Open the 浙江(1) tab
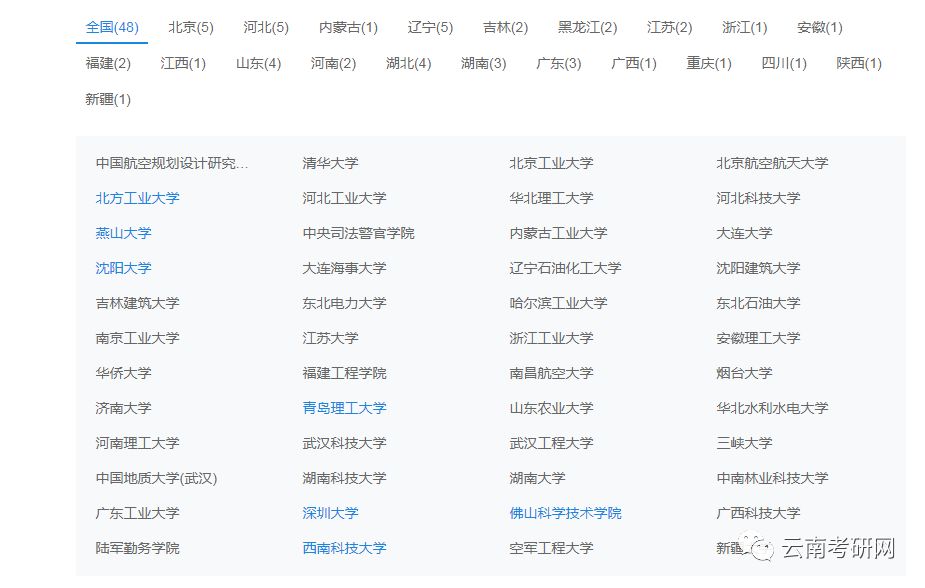 tap(744, 27)
